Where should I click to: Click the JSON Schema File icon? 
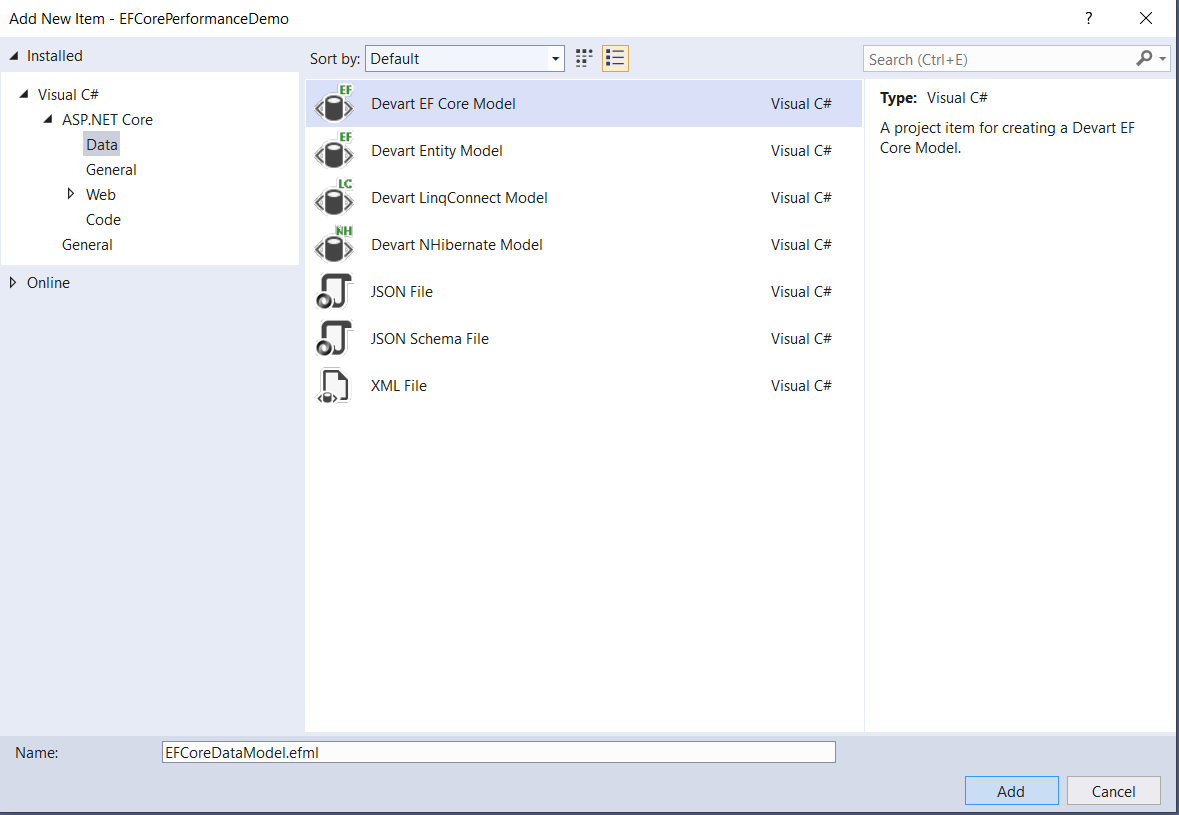[x=335, y=338]
